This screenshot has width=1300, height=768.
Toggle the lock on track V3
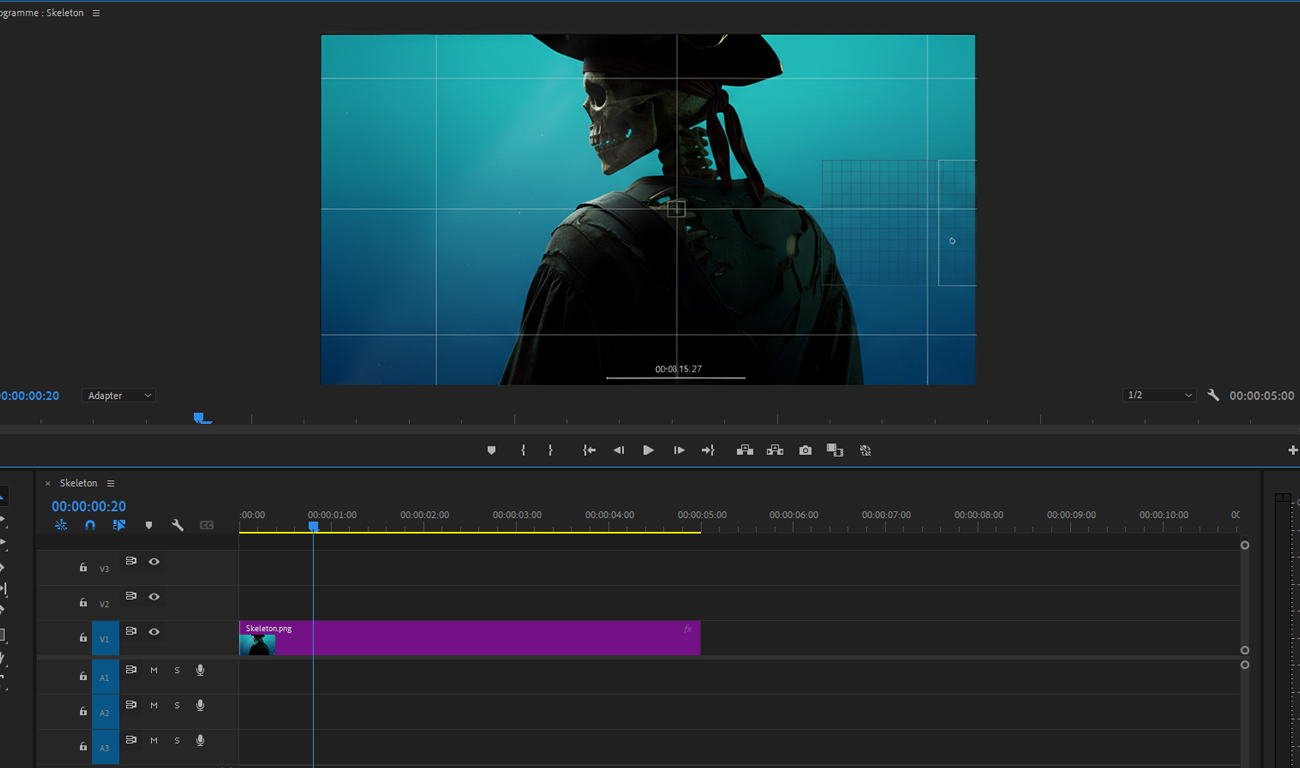(83, 568)
